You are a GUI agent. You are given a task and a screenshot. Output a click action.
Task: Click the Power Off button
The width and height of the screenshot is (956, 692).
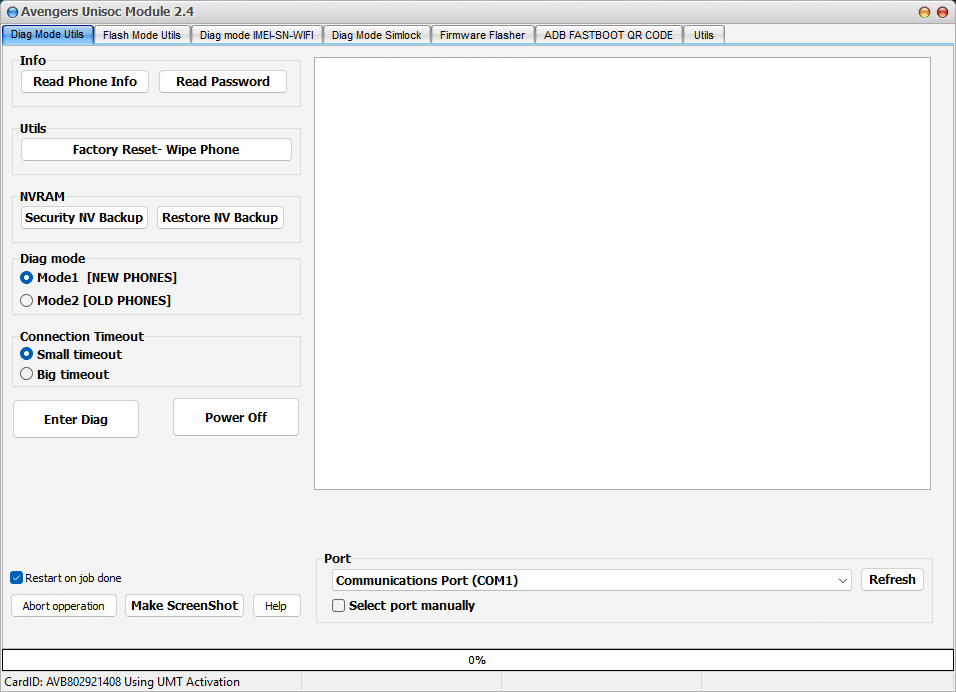click(x=236, y=418)
